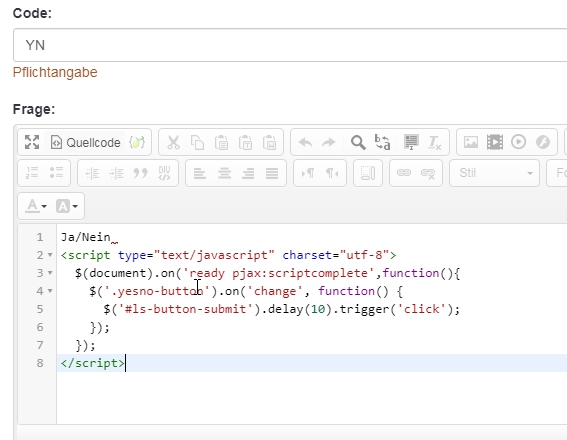The image size is (567, 440).
Task: Click 'pjax:scriptcomplete' in line 3
Action: pos(300,273)
